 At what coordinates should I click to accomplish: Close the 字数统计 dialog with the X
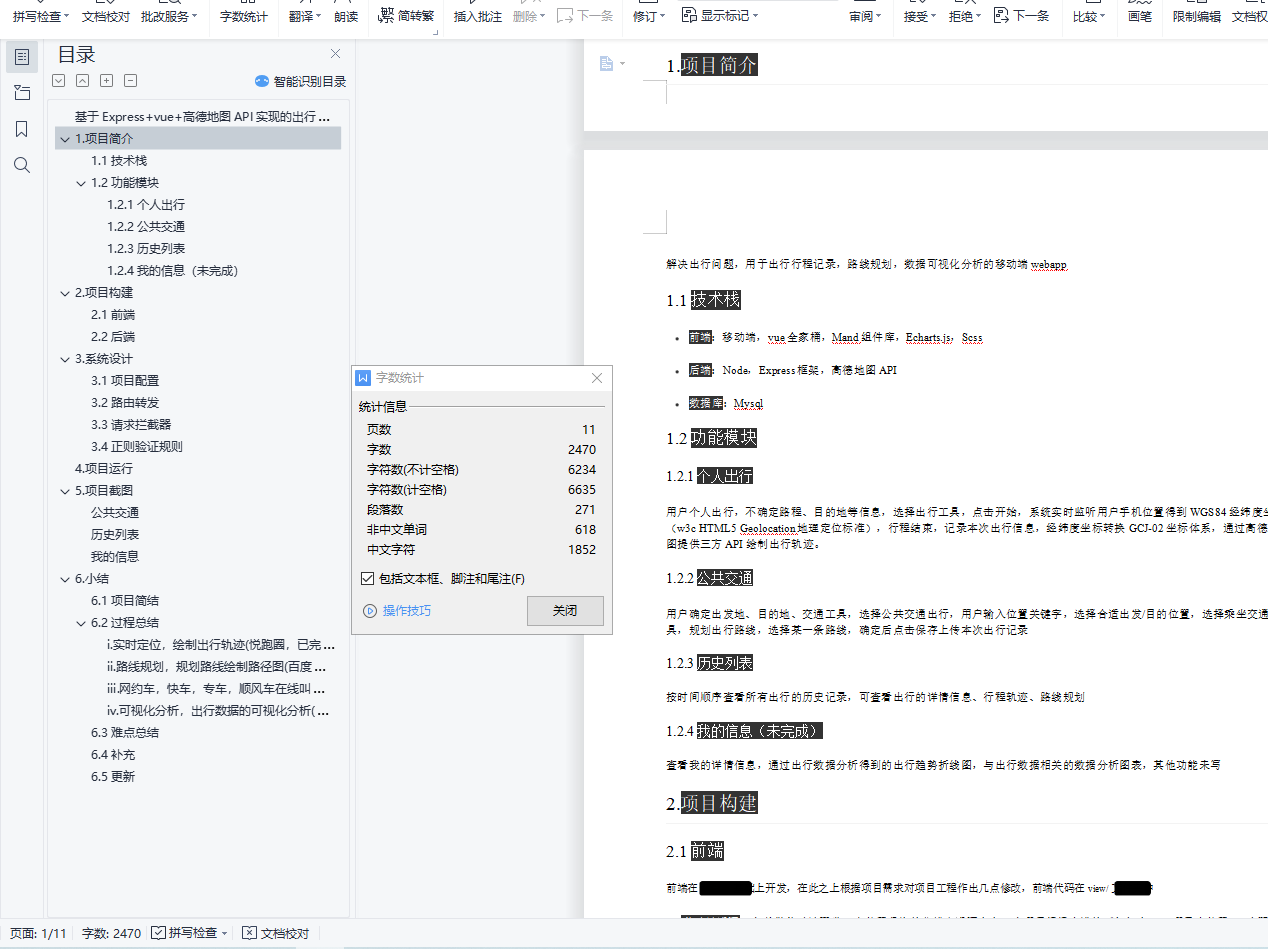pos(597,378)
